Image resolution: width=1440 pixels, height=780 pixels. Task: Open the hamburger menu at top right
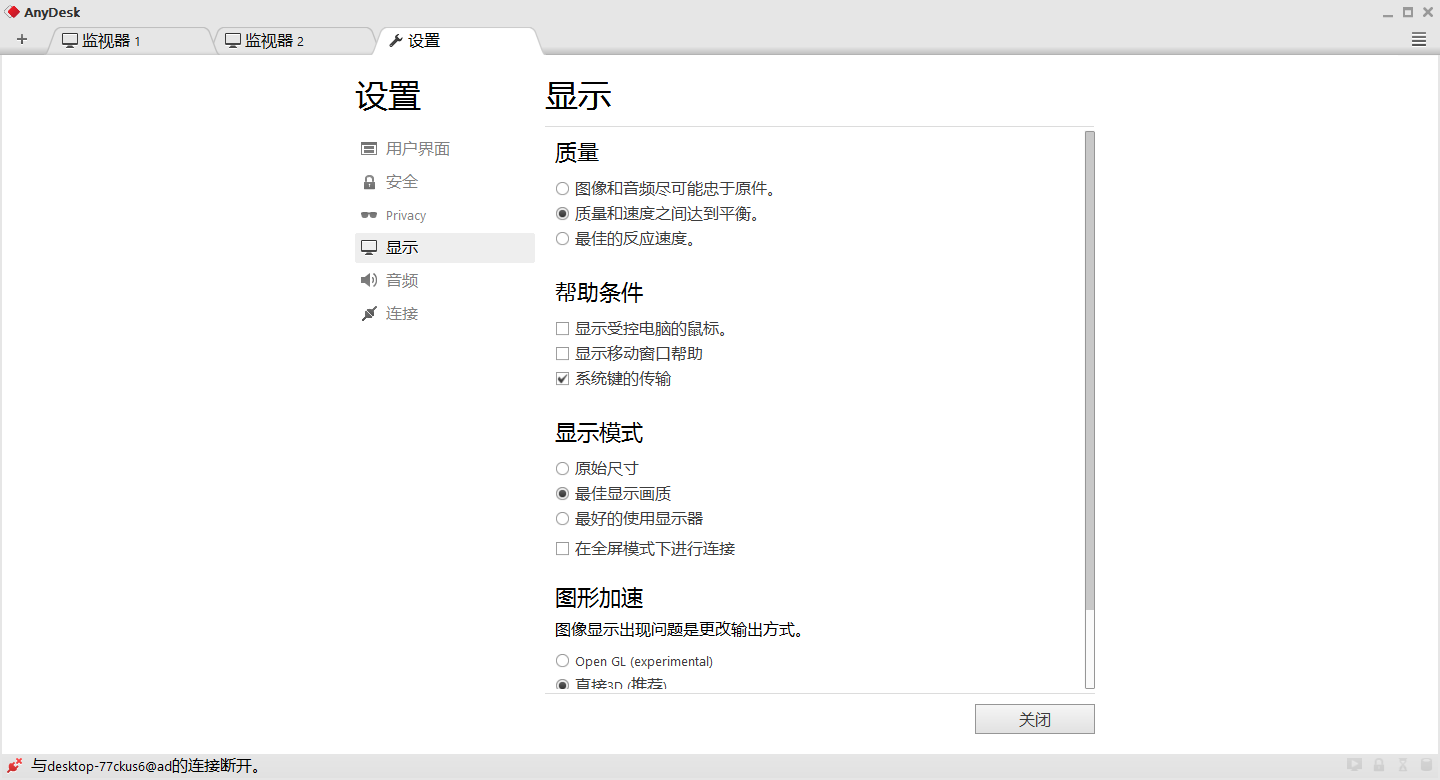tap(1417, 39)
